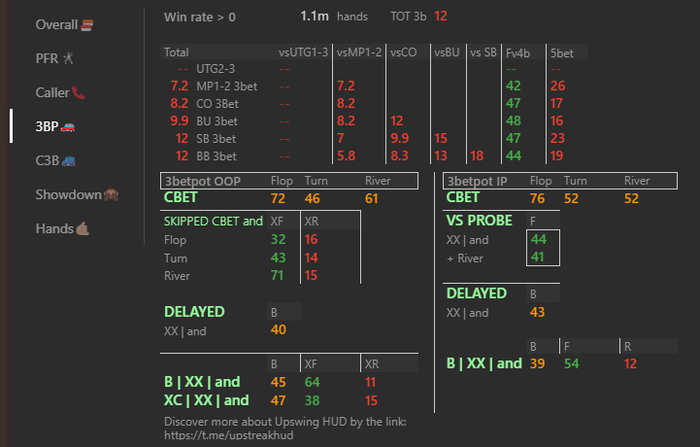This screenshot has height=447, width=700.
Task: Click the BU 3bet row label
Action: (217, 121)
